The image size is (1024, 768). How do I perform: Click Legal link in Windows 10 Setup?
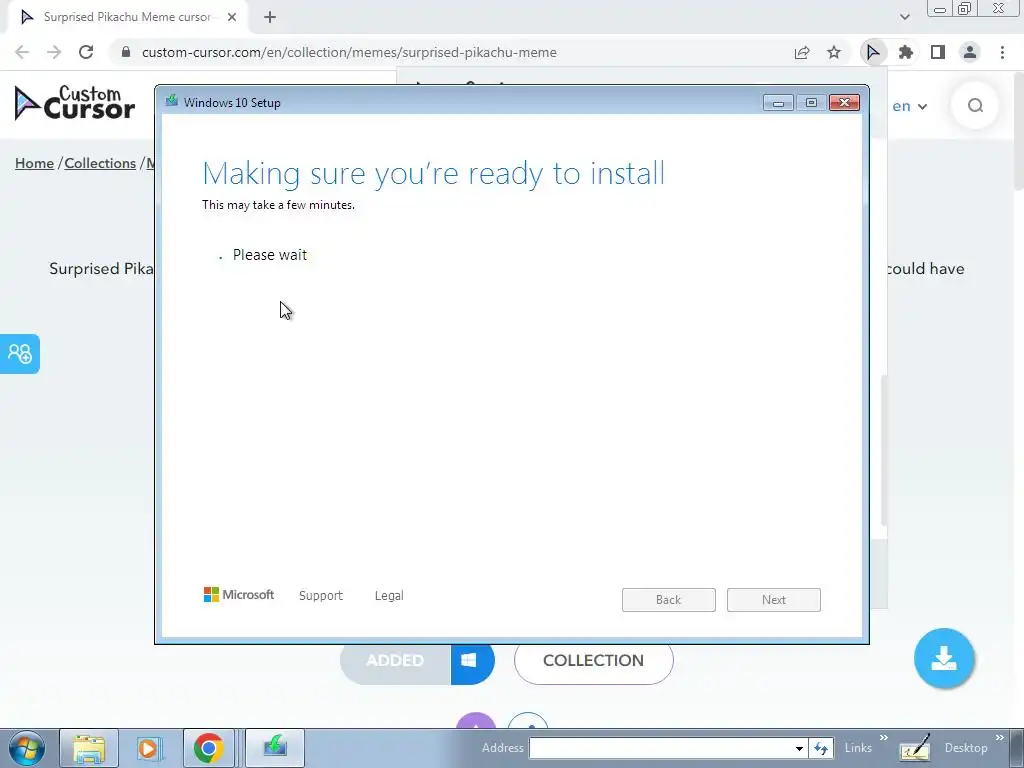tap(389, 596)
